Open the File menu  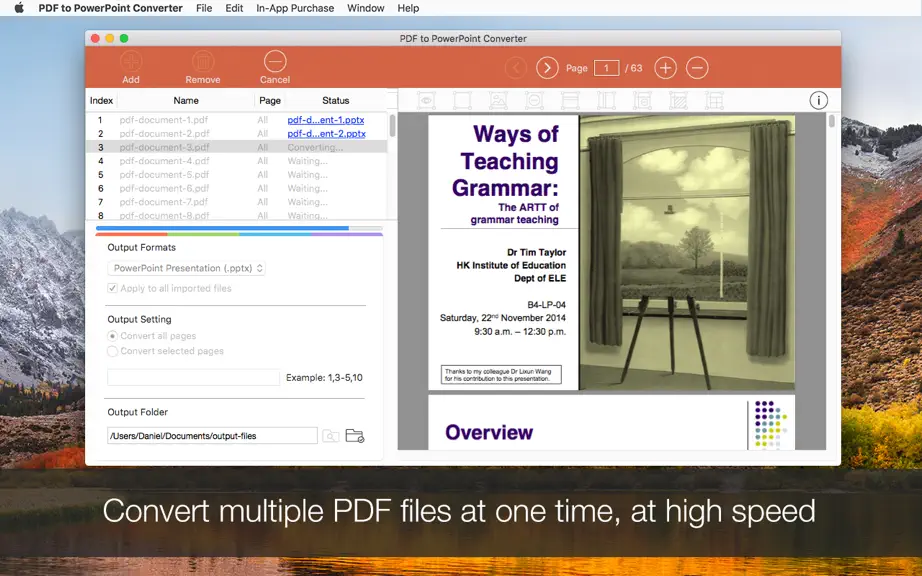click(204, 8)
